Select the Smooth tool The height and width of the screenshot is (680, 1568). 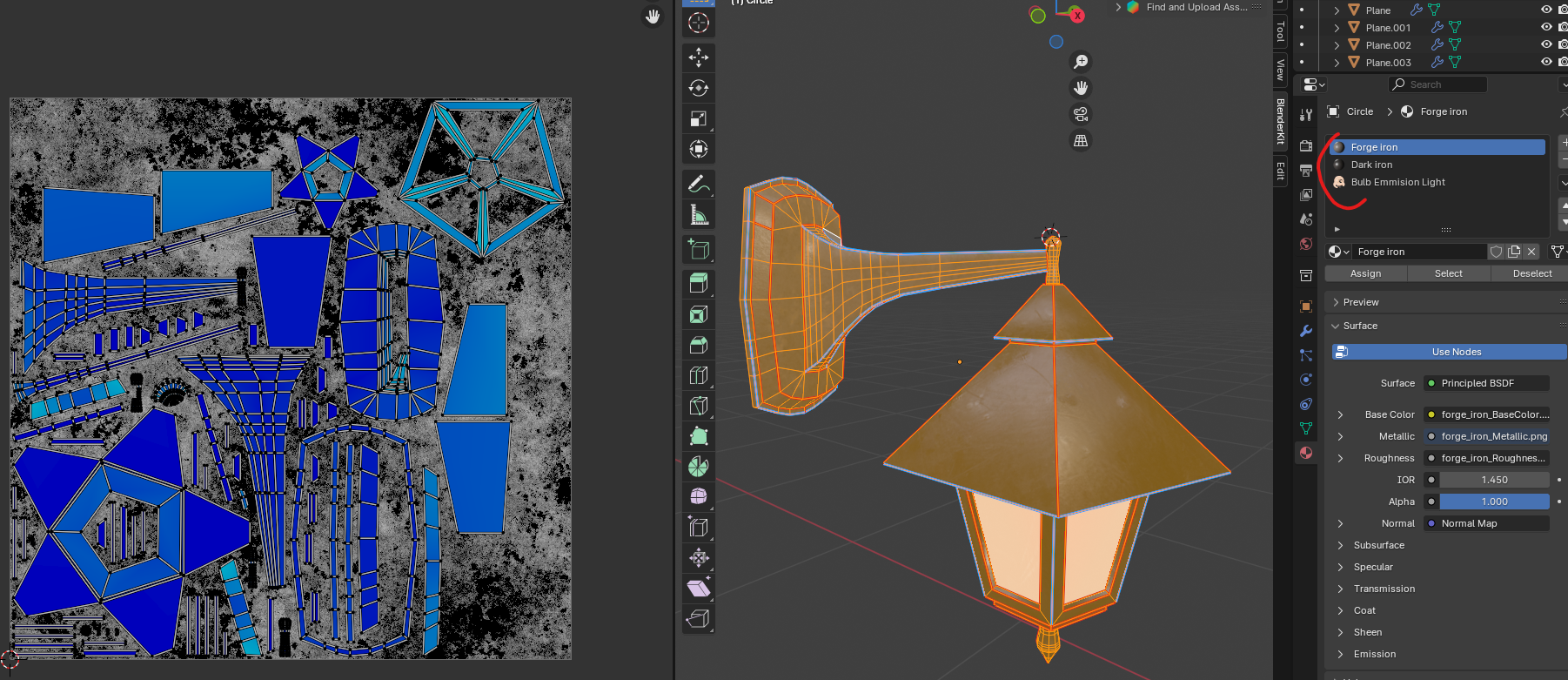pyautogui.click(x=699, y=497)
